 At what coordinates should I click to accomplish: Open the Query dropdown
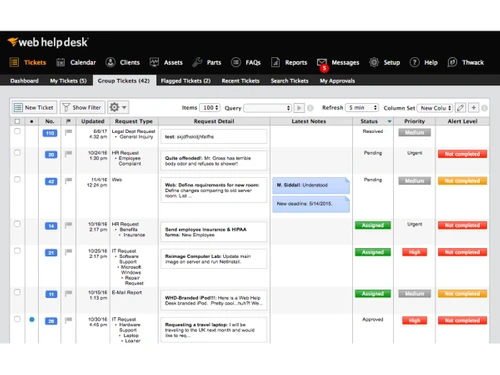[267, 108]
